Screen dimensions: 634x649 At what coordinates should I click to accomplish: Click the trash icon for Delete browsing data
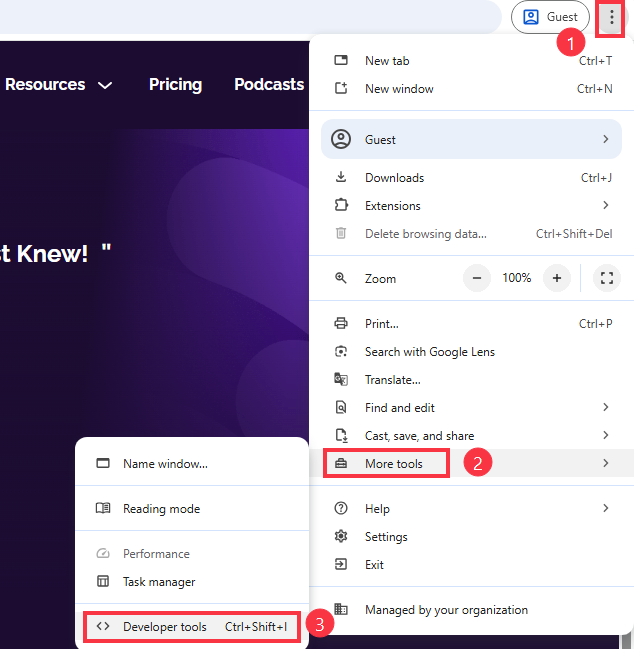pyautogui.click(x=341, y=233)
